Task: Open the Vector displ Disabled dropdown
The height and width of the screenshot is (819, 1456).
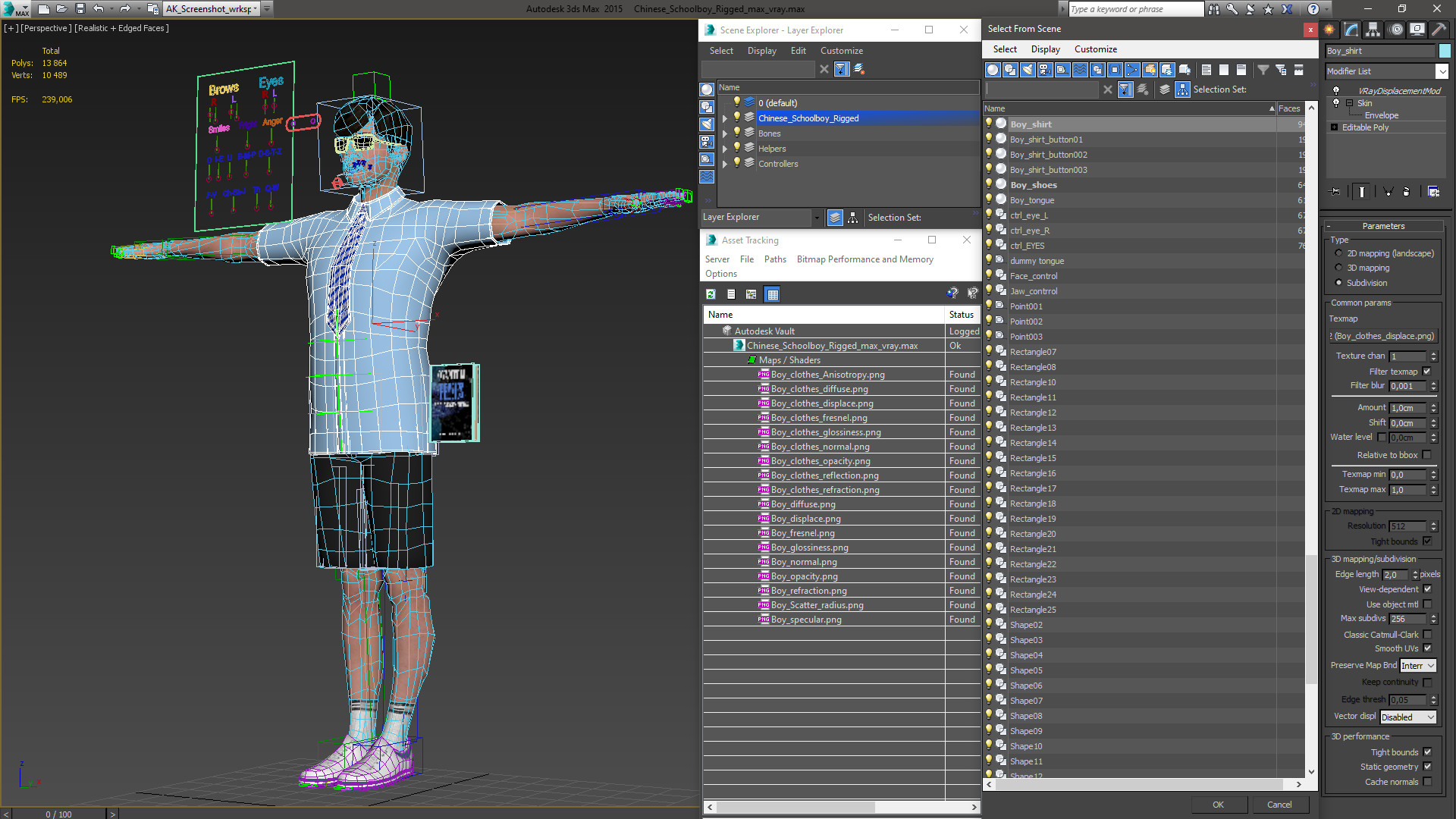Action: coord(1407,717)
